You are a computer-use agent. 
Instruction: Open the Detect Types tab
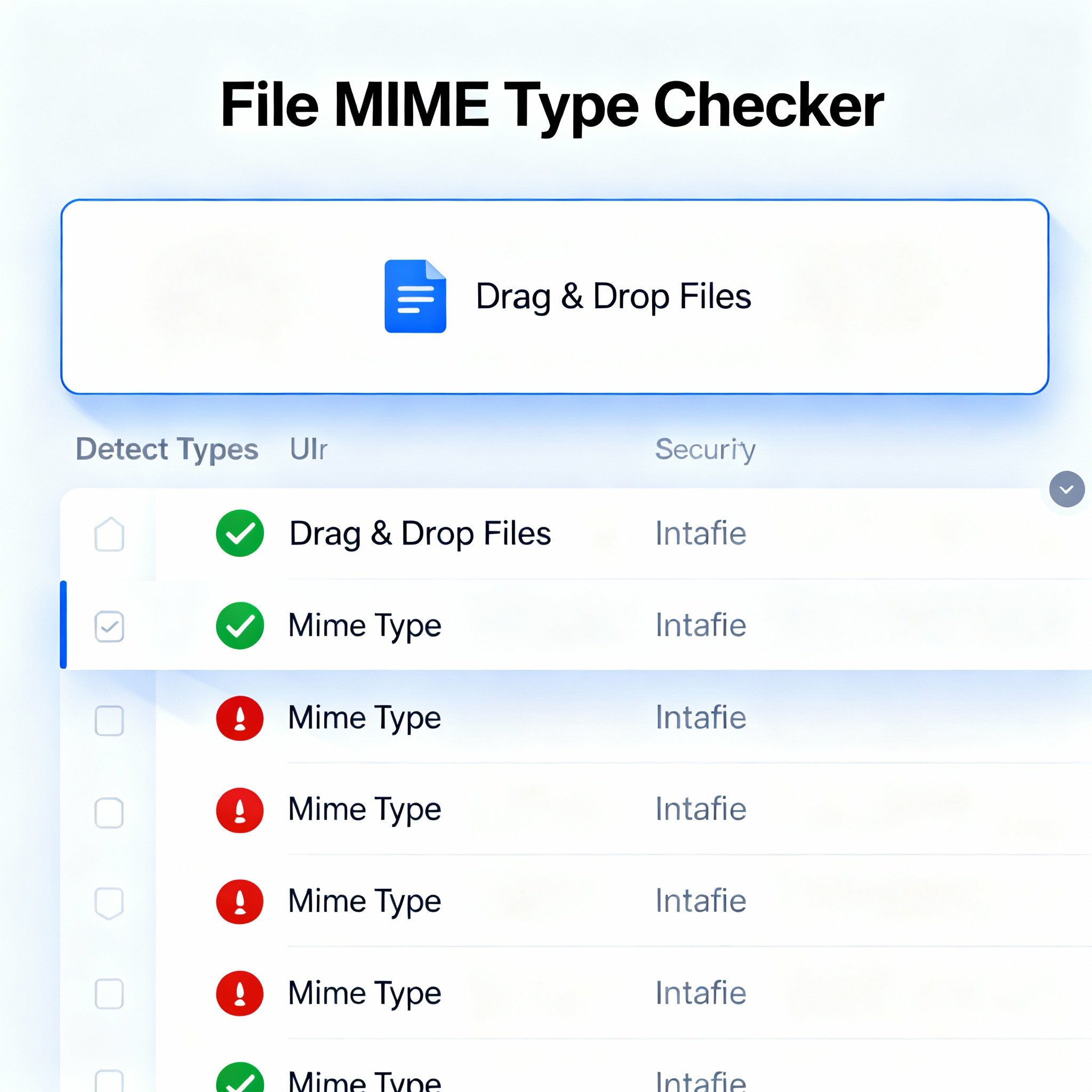[x=167, y=449]
